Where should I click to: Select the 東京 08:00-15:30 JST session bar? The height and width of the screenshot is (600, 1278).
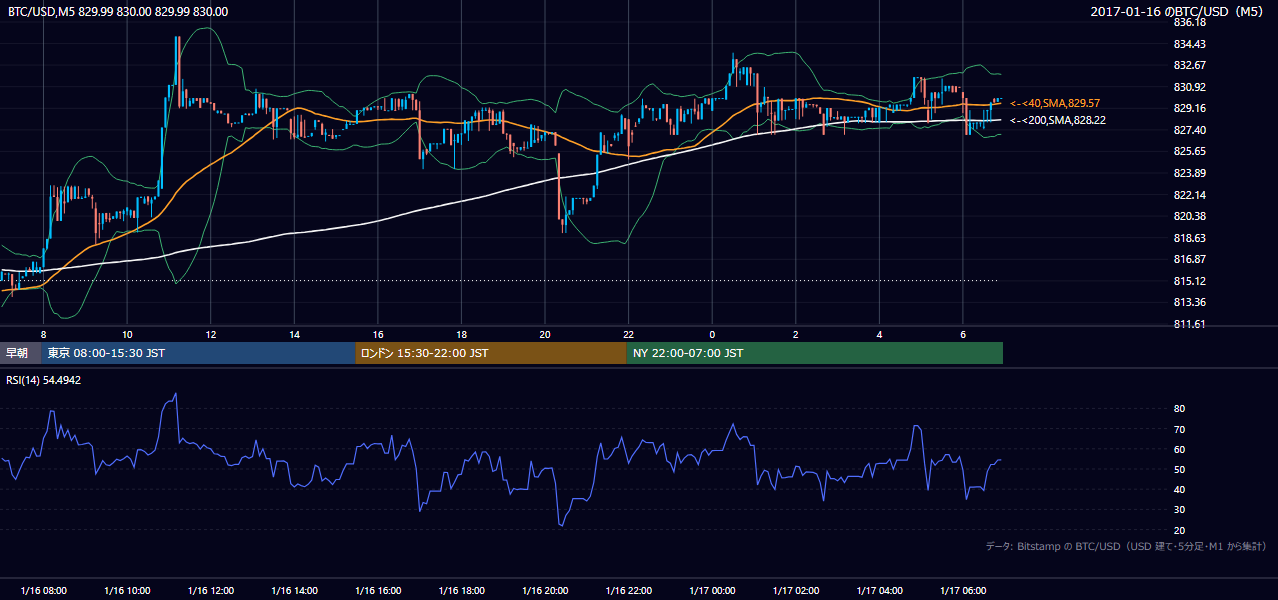[x=197, y=353]
